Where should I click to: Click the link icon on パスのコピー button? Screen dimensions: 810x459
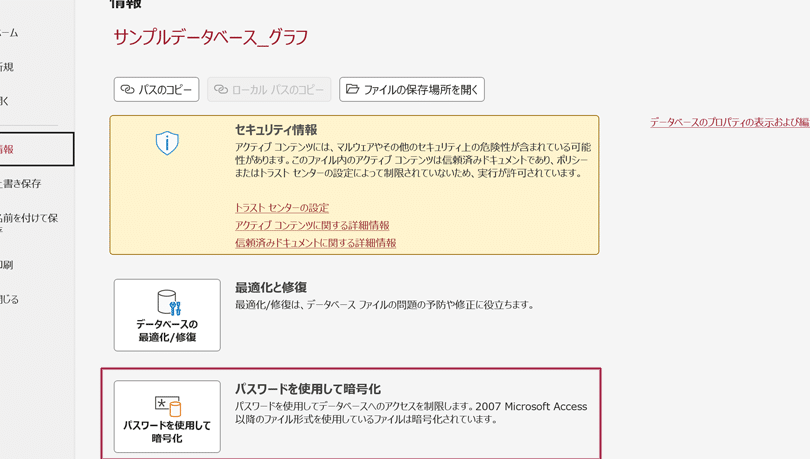tap(128, 90)
